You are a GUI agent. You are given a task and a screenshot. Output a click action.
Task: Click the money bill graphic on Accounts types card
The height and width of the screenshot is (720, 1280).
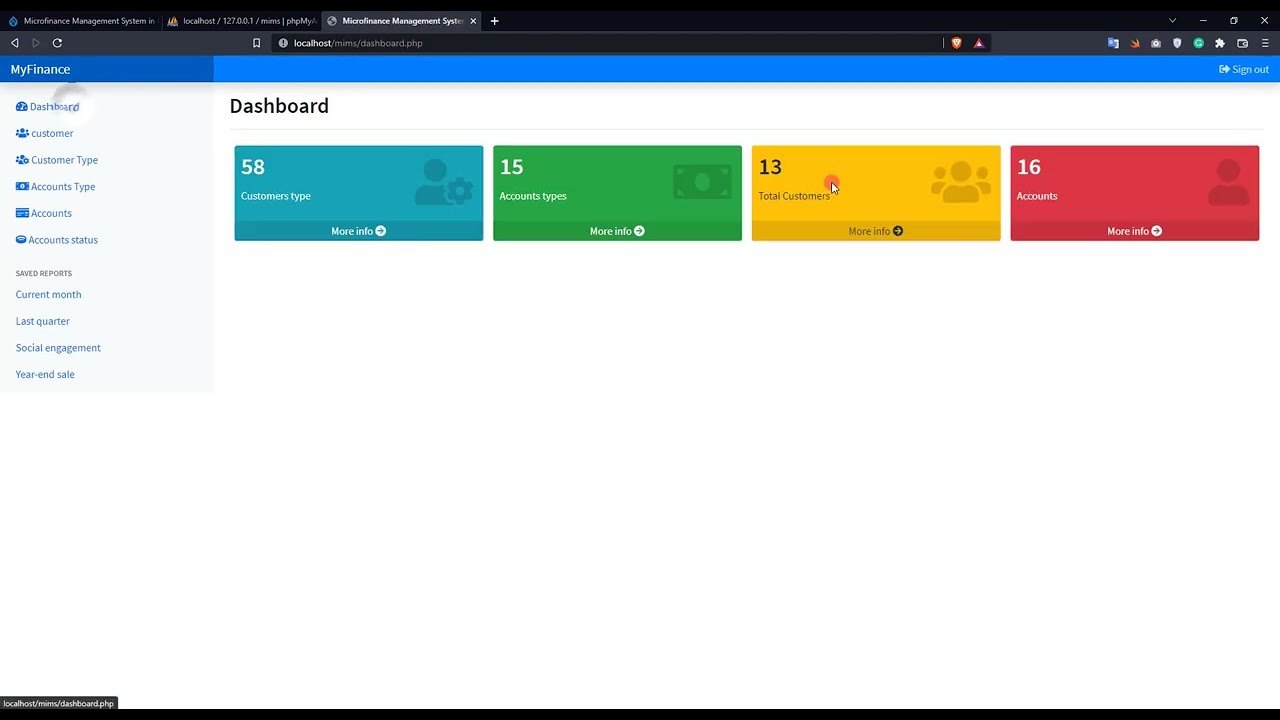pyautogui.click(x=702, y=183)
